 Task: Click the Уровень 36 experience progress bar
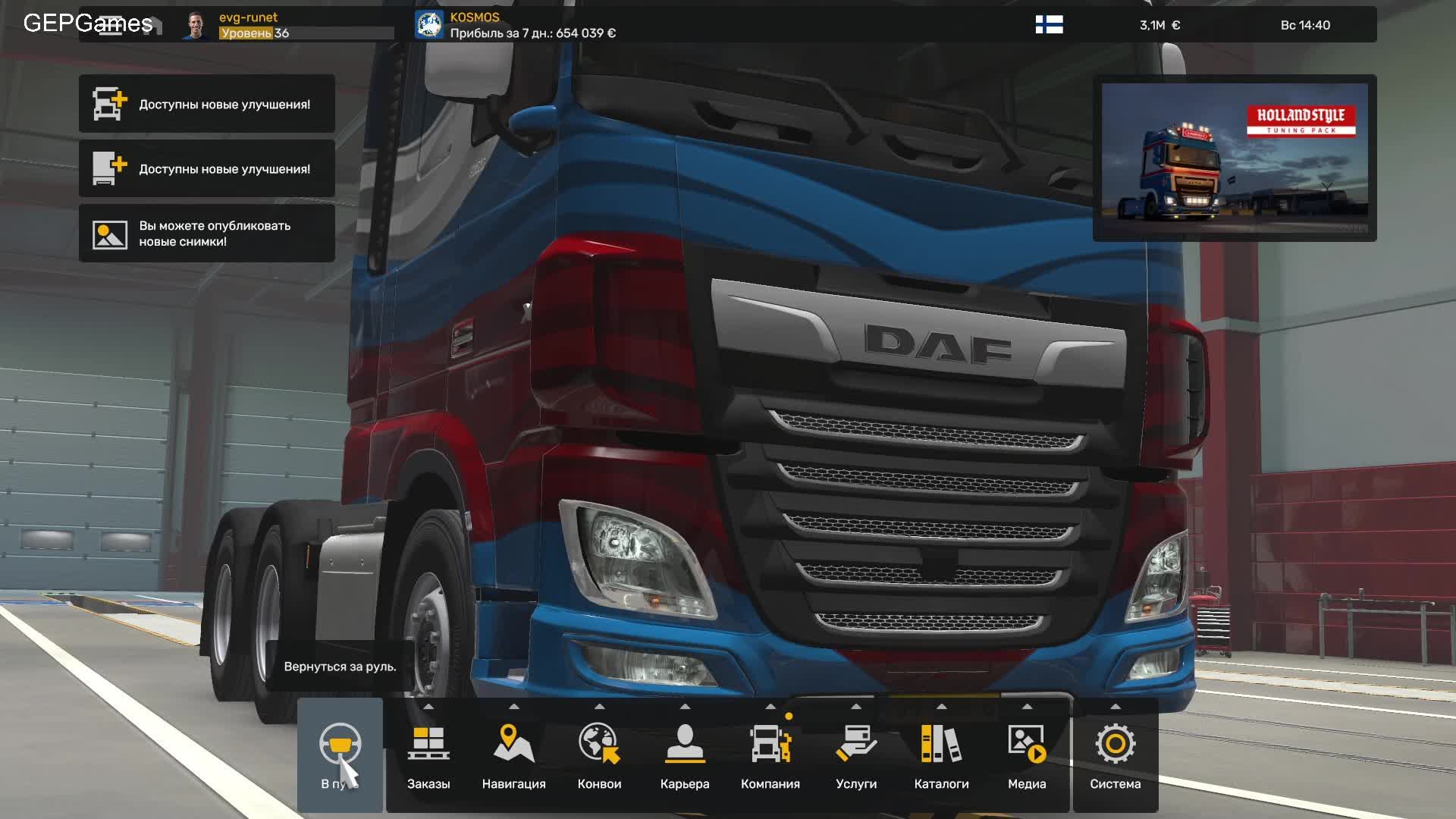306,33
